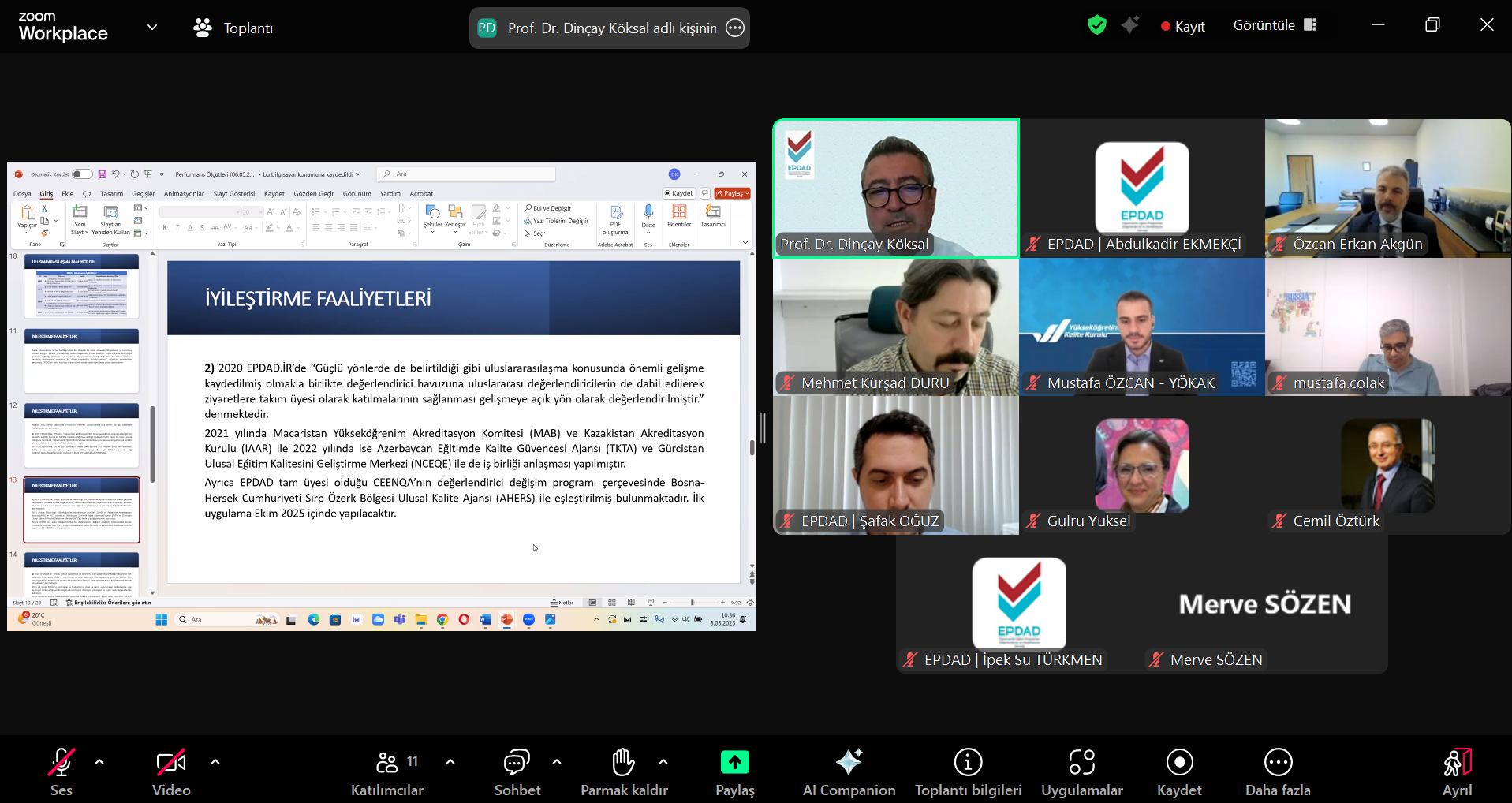Open Toplantı bilgileri meeting info

coord(968,763)
